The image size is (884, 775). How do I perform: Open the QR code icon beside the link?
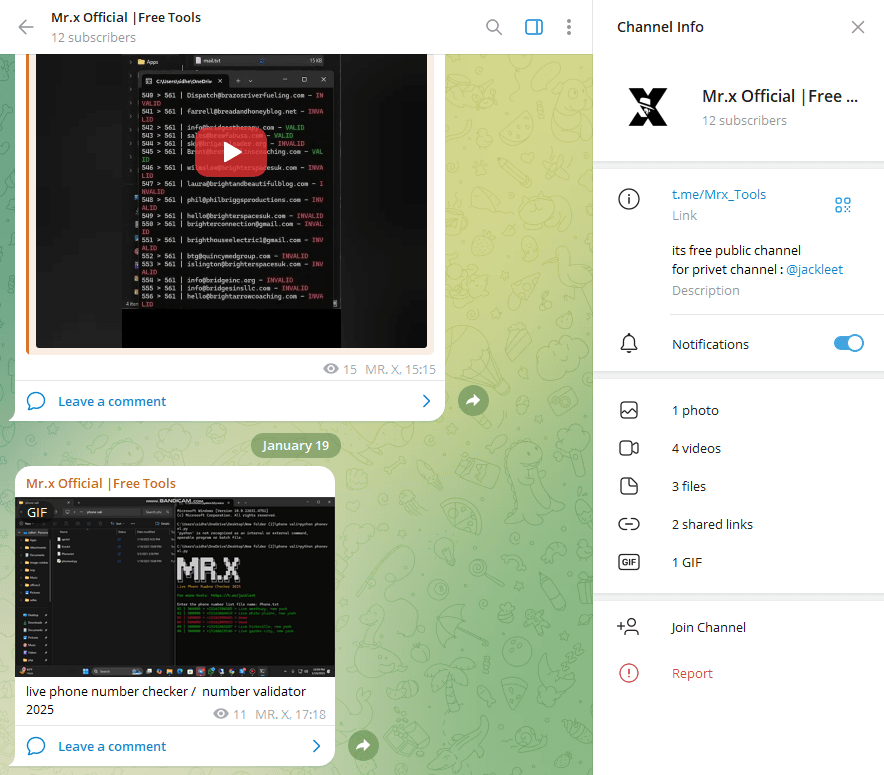pyautogui.click(x=843, y=204)
